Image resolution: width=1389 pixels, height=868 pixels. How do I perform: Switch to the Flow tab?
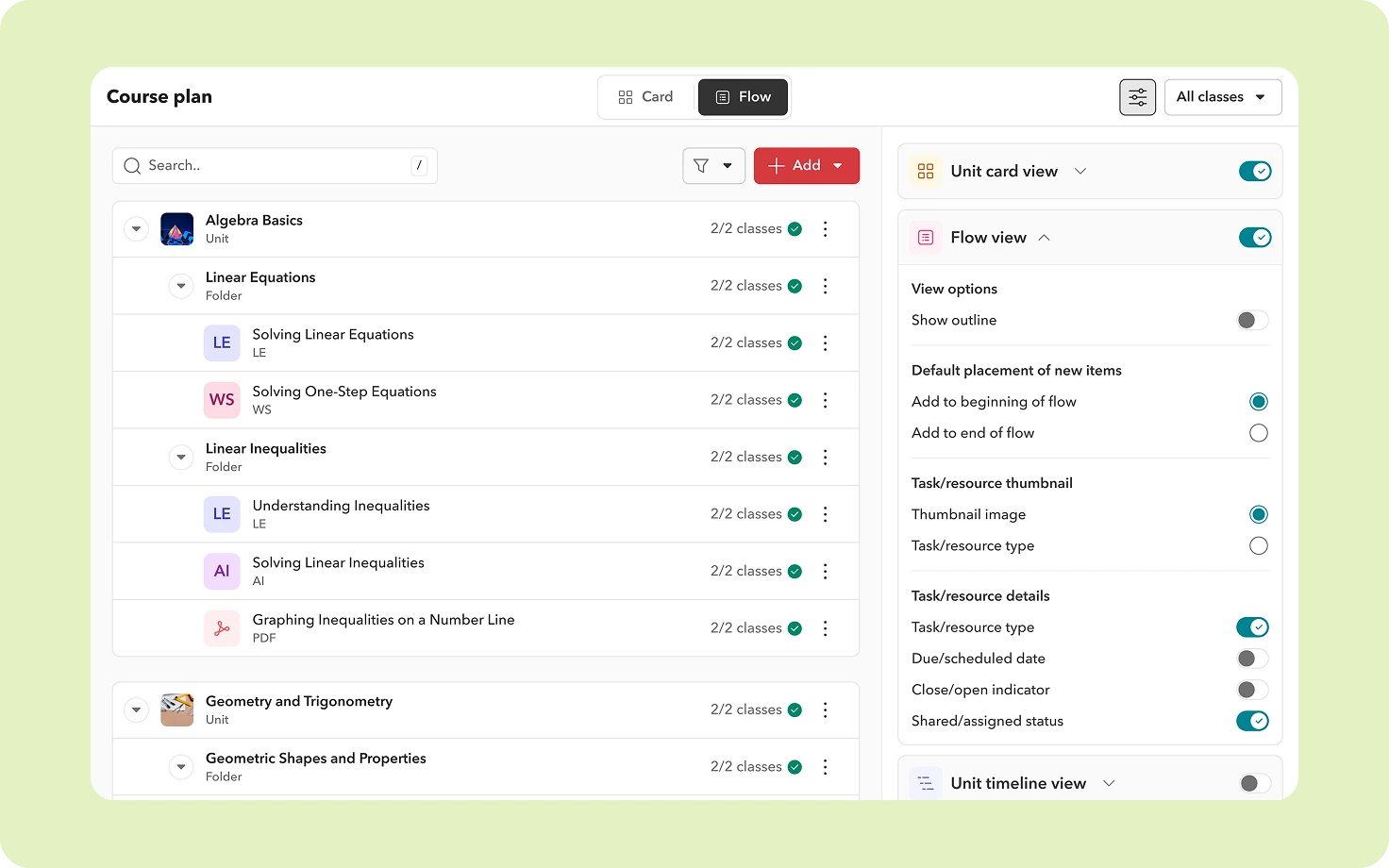point(743,97)
